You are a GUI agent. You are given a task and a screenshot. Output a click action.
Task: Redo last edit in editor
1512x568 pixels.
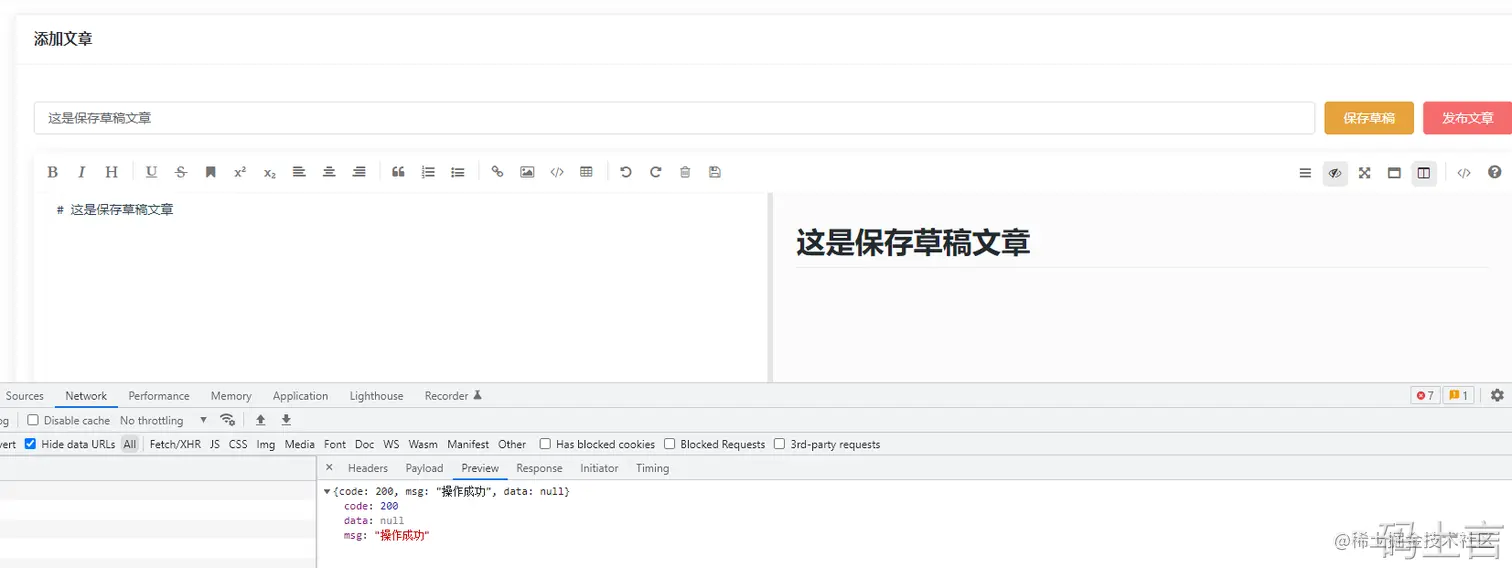coord(656,172)
